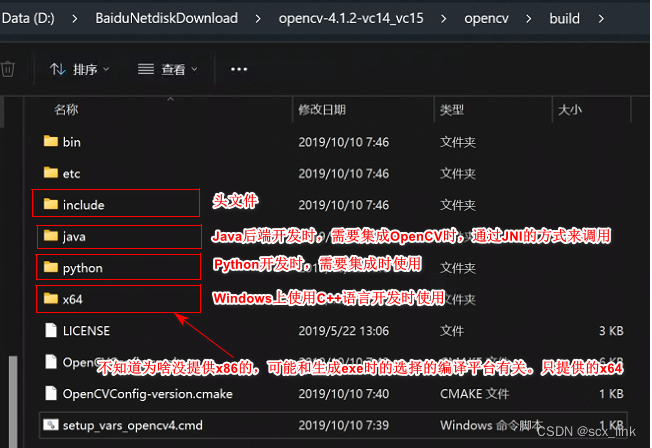The image size is (652, 448).
Task: Click CMAKE 文件 type cell
Action: 474,394
